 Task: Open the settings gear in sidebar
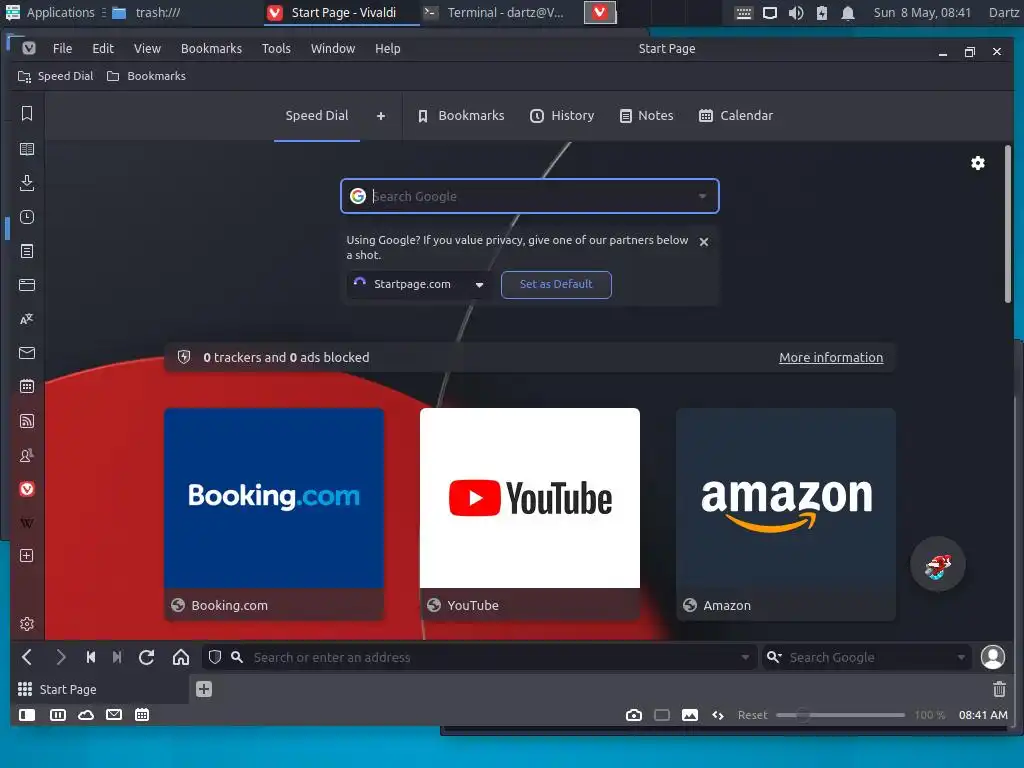pyautogui.click(x=27, y=624)
